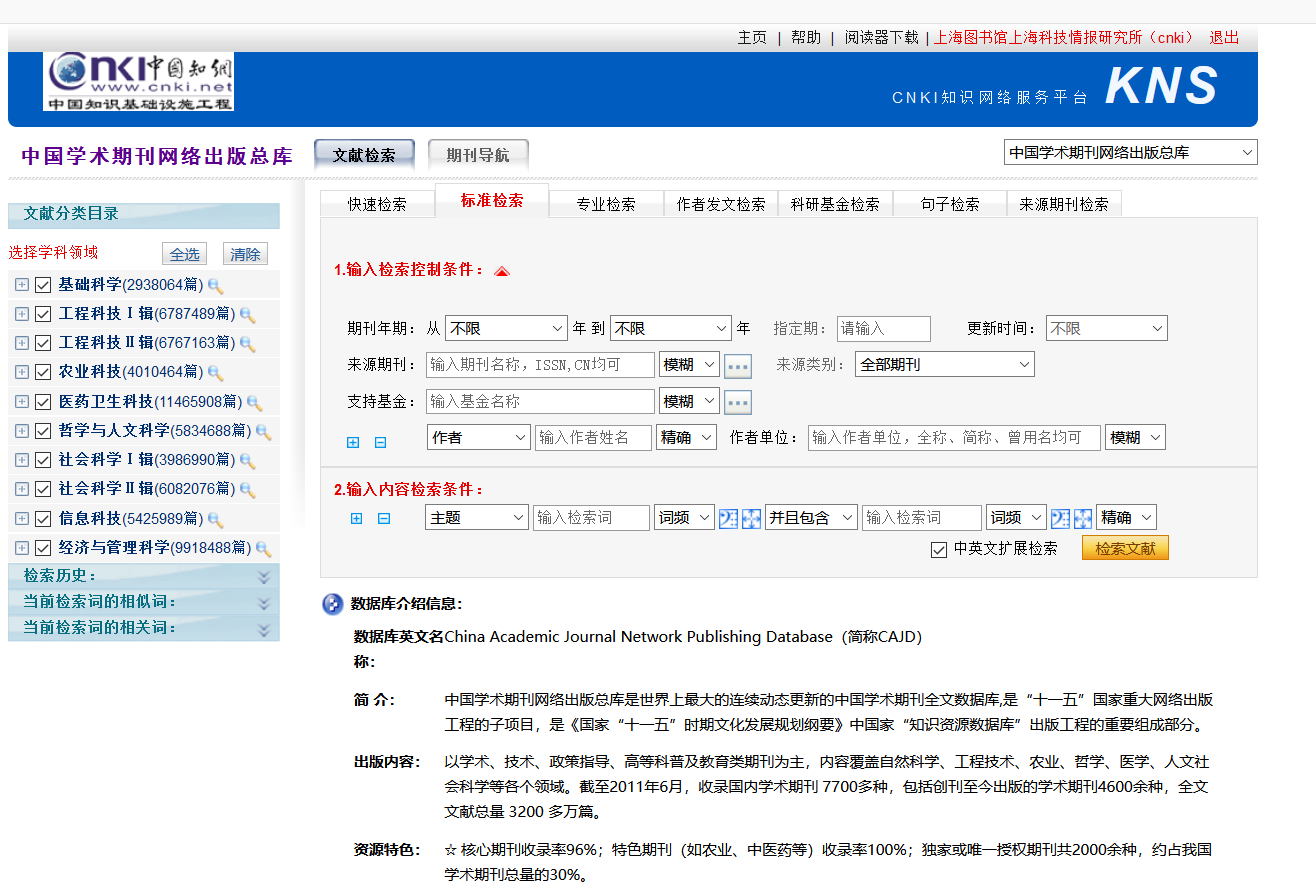Click the 全选 button
Screen dimensions: 1316x896
point(185,254)
